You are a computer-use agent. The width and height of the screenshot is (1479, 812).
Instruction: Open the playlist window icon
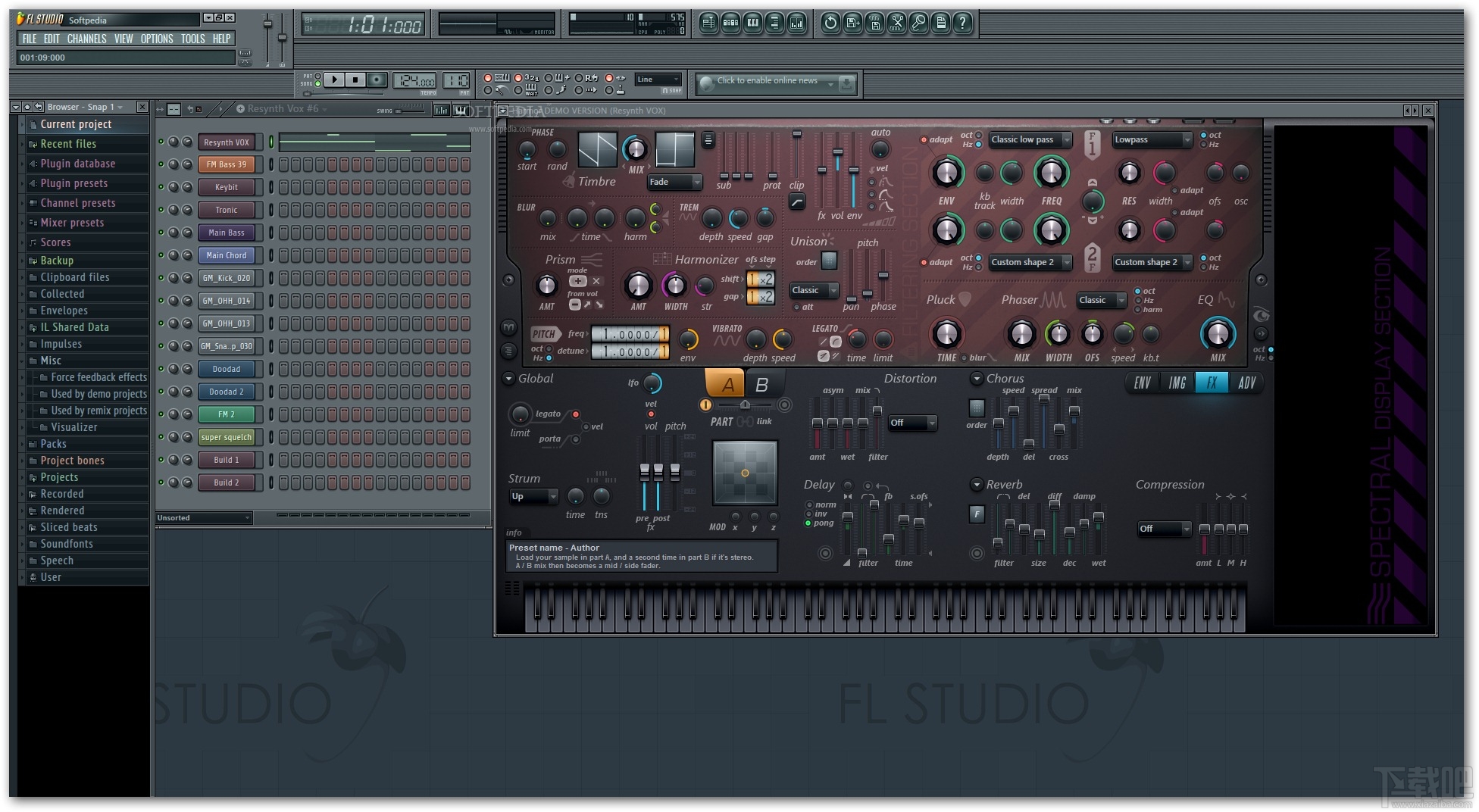(708, 23)
